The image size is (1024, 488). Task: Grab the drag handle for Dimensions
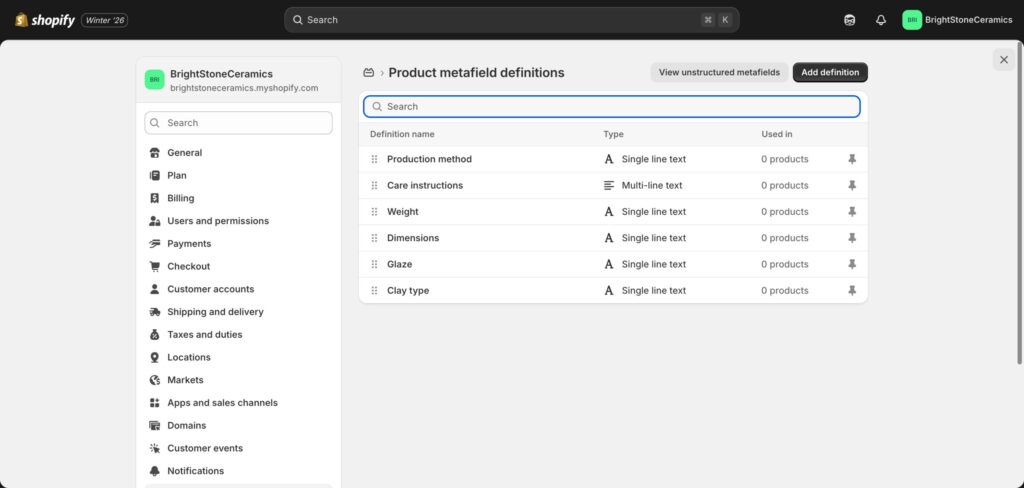pyautogui.click(x=374, y=238)
